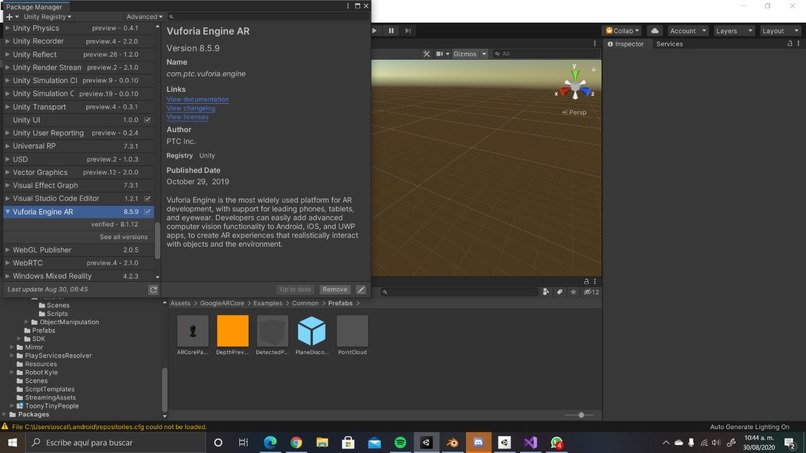Click Examples in the breadcrumb path
The height and width of the screenshot is (453, 806).
268,303
